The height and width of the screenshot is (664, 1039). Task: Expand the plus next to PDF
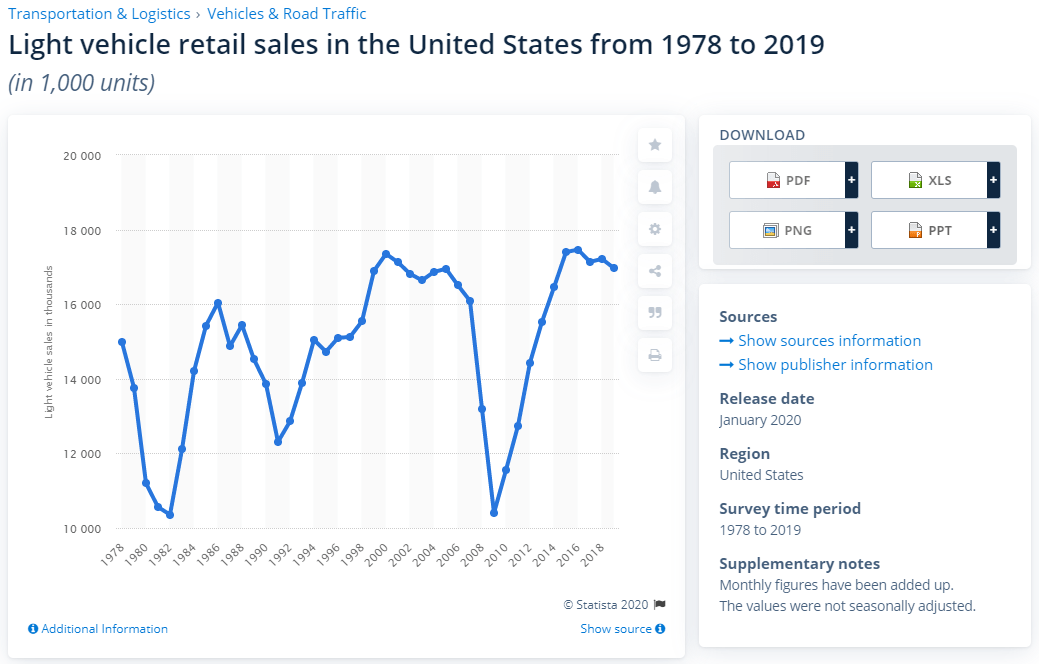[852, 180]
